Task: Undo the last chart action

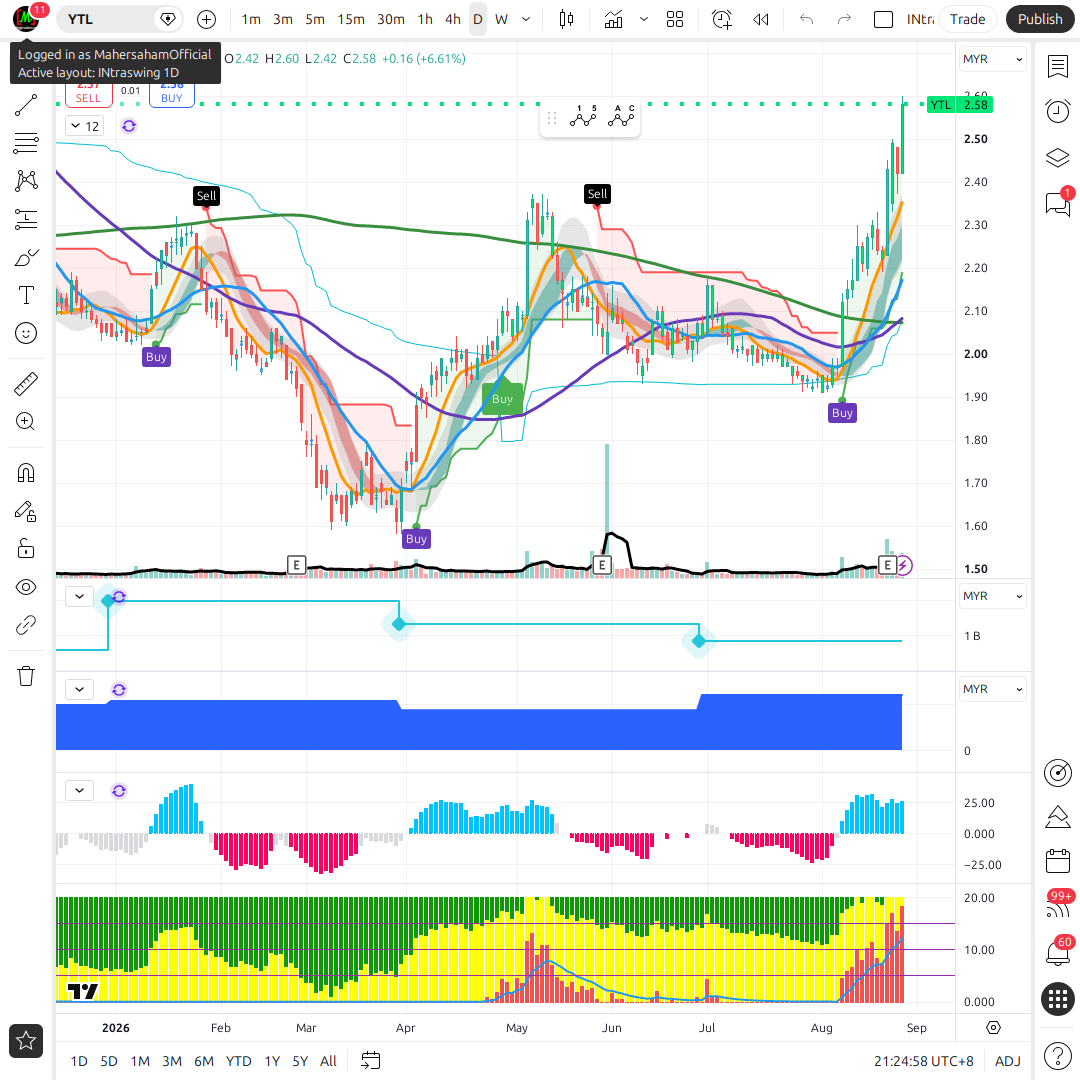Action: pos(807,19)
